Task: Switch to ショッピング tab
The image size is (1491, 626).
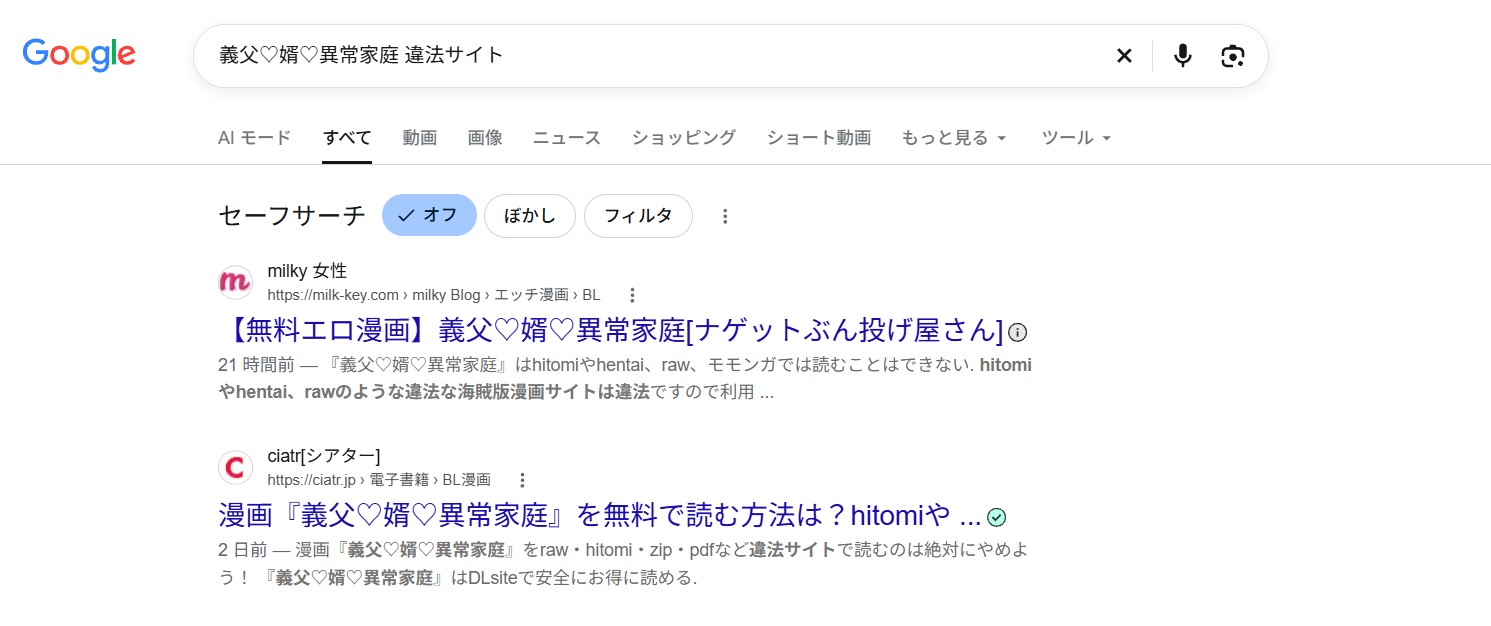Action: pos(684,138)
